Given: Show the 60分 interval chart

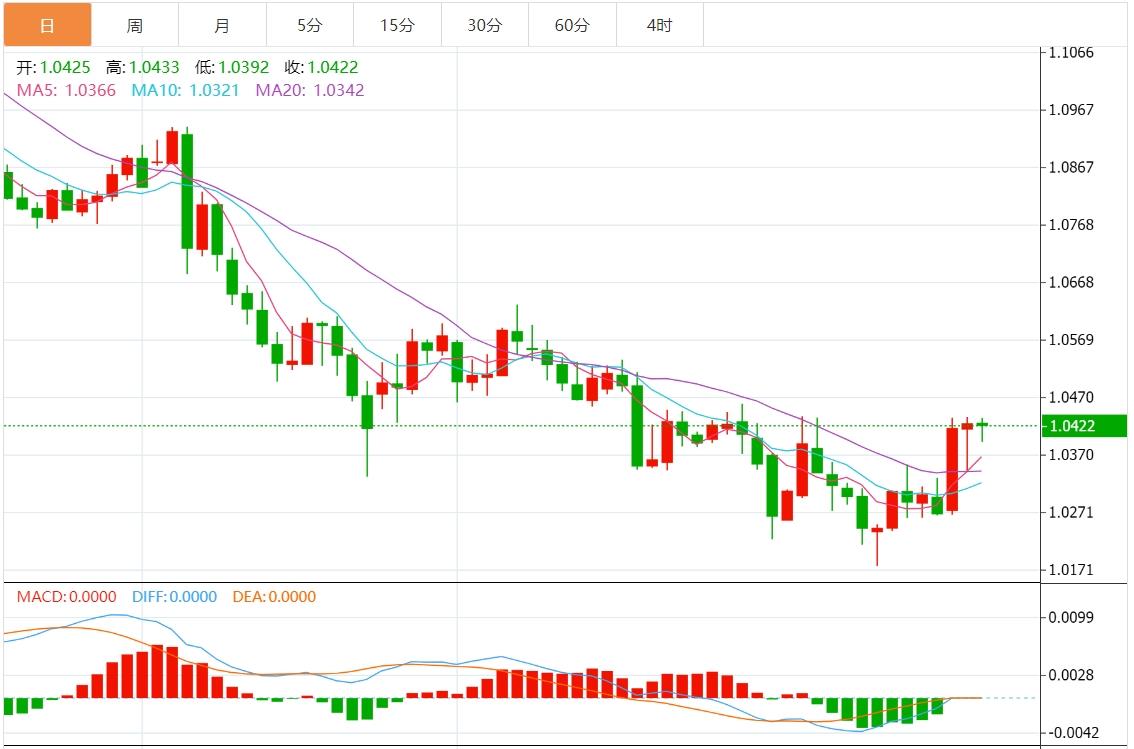Looking at the screenshot, I should 572,25.
